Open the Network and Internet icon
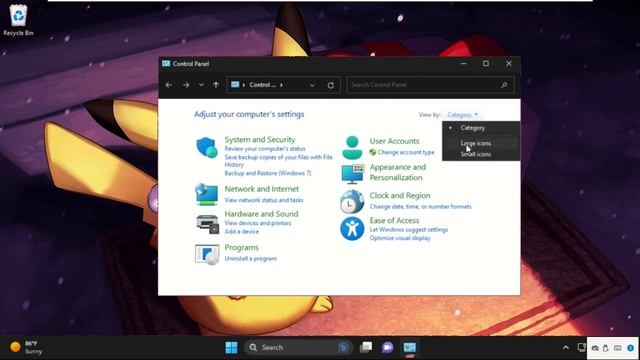The width and height of the screenshot is (640, 360). pos(207,194)
